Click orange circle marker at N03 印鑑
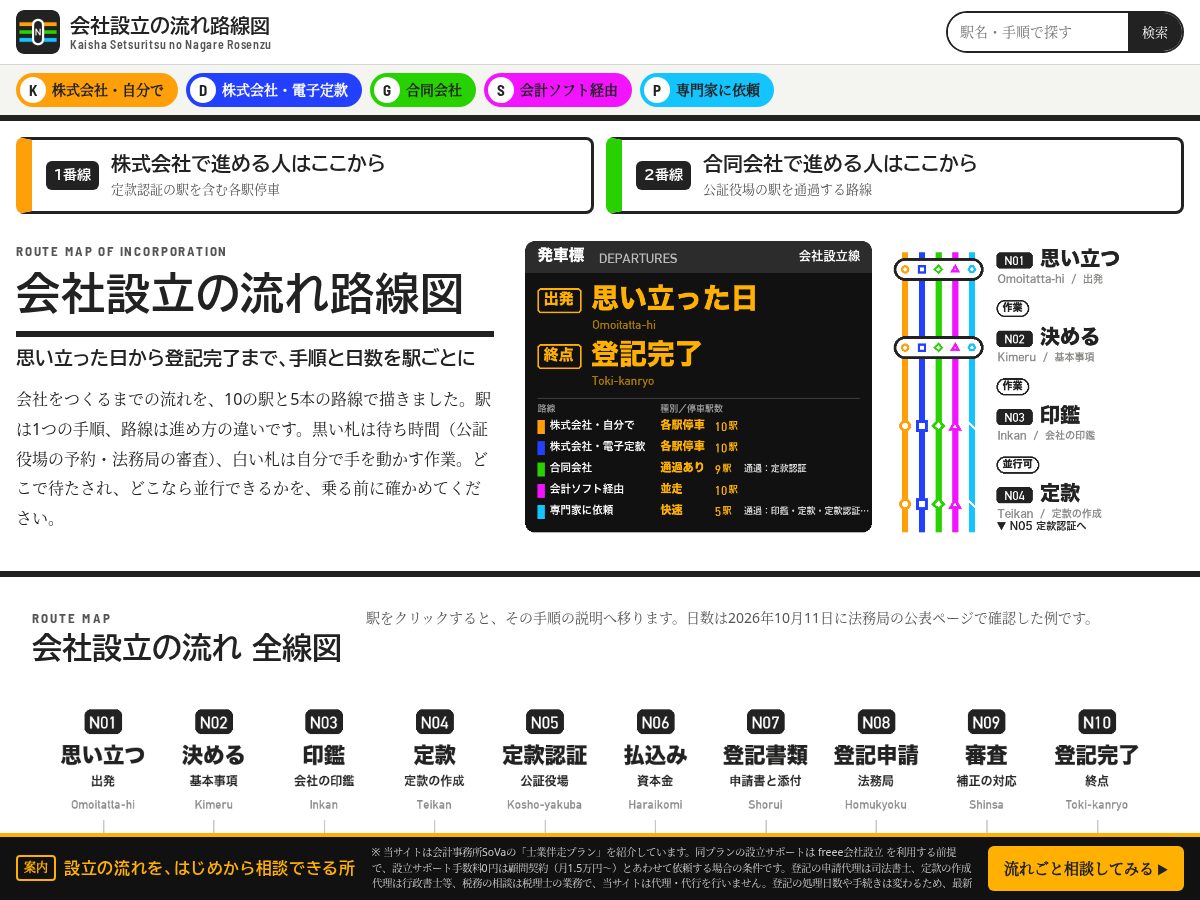 [905, 426]
